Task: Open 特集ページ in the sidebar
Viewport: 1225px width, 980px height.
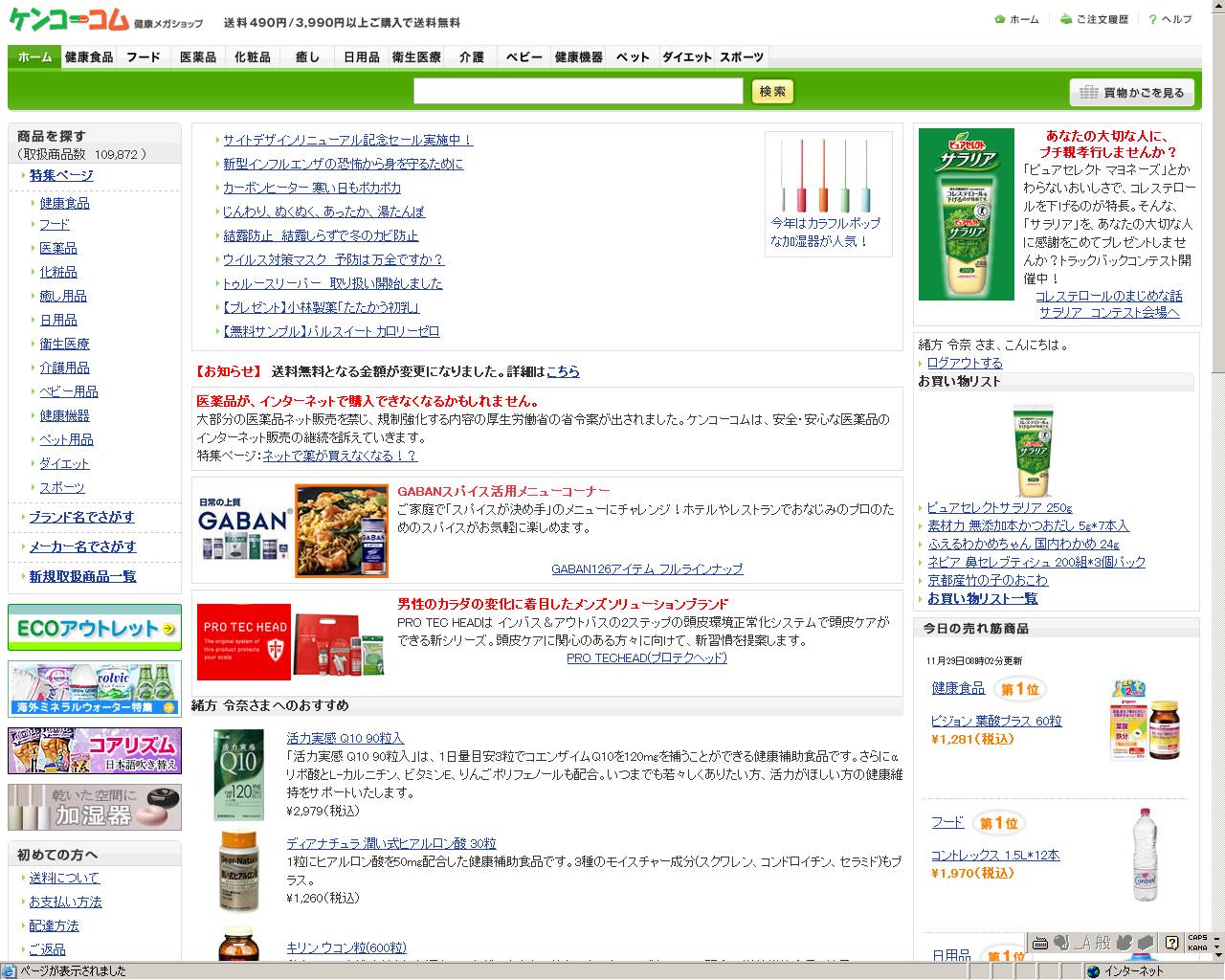Action: coord(61,175)
